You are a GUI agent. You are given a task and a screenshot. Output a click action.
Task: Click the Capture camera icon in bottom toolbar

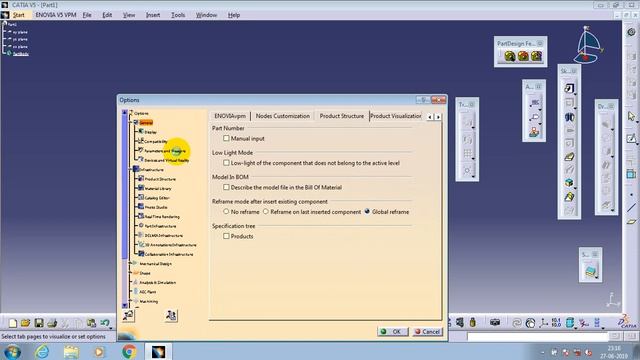coord(495,323)
